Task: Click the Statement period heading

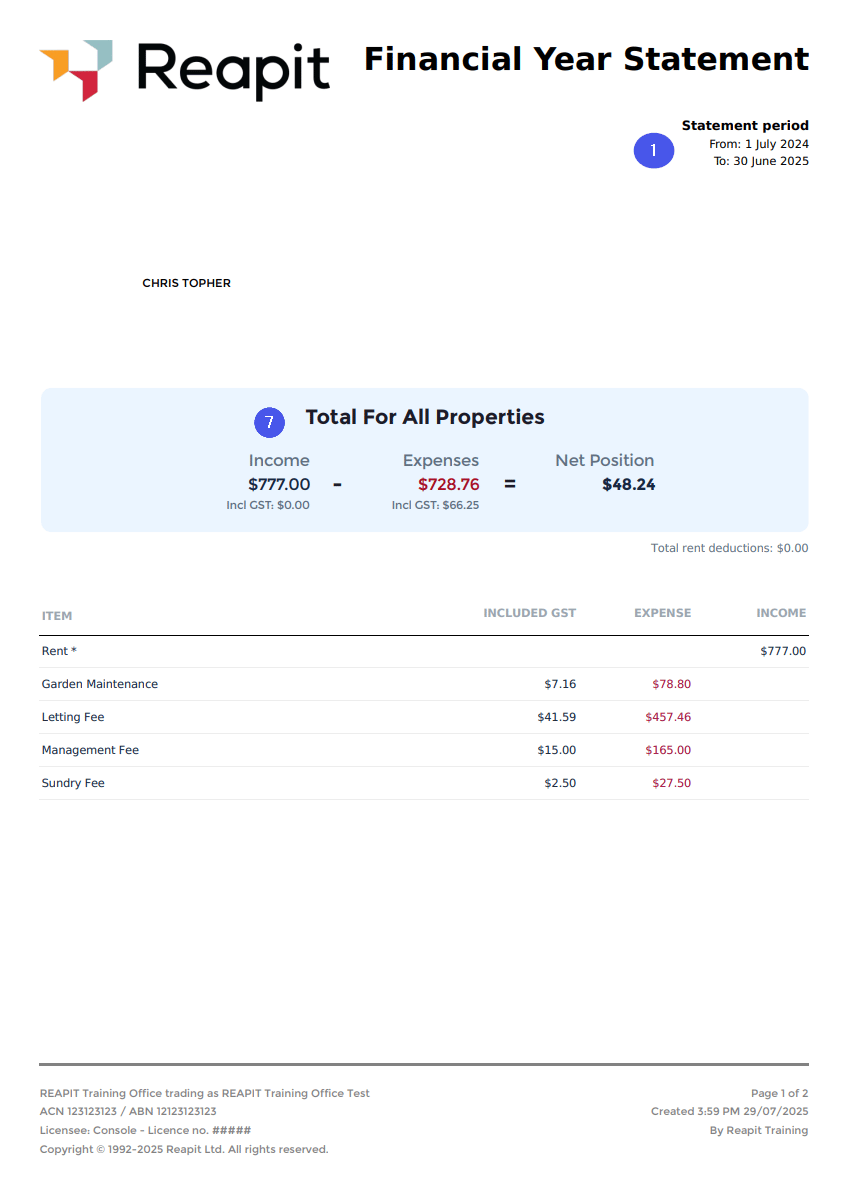Action: click(x=745, y=126)
